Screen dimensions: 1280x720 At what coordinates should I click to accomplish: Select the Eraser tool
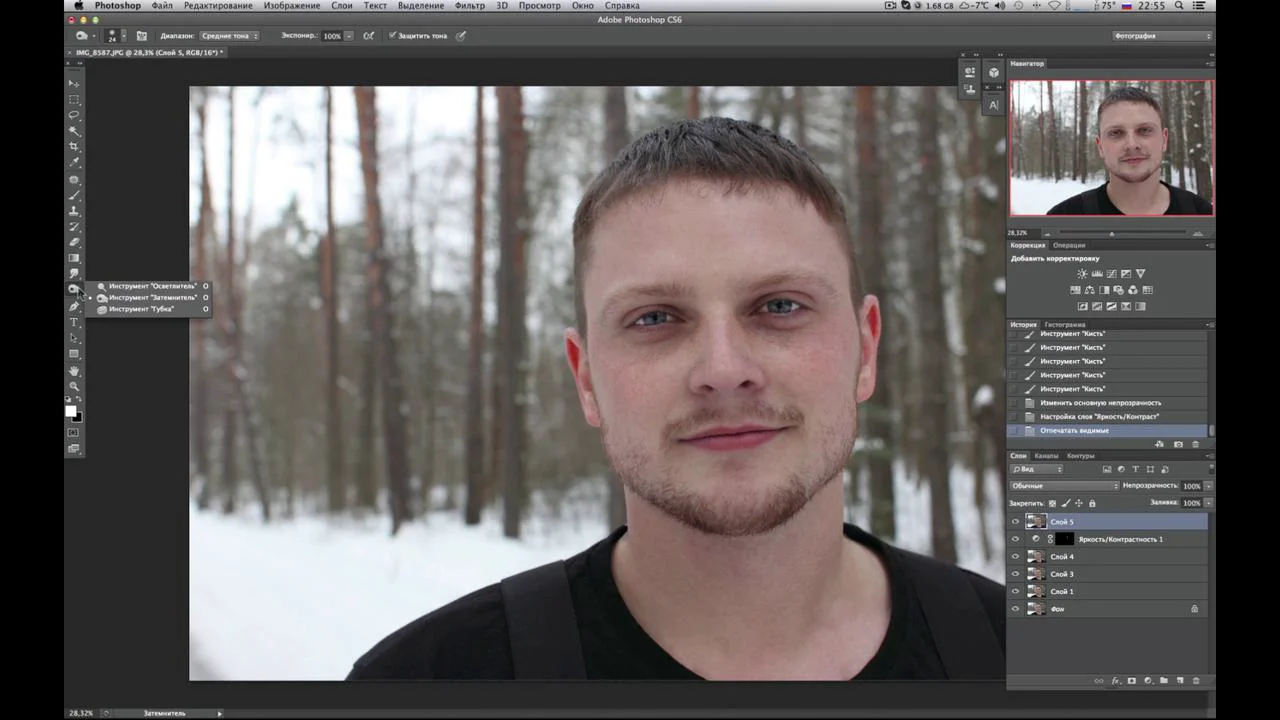pyautogui.click(x=74, y=243)
